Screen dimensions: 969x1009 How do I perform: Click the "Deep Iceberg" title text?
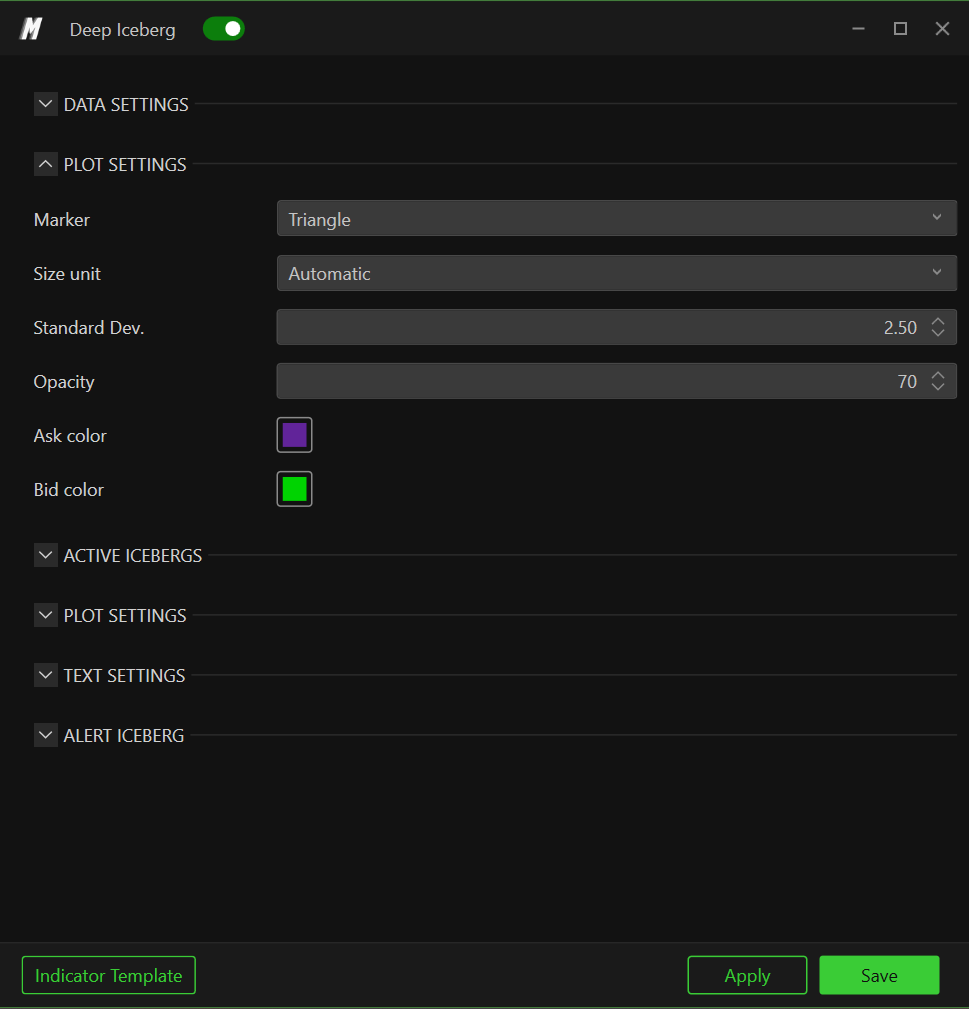[122, 30]
